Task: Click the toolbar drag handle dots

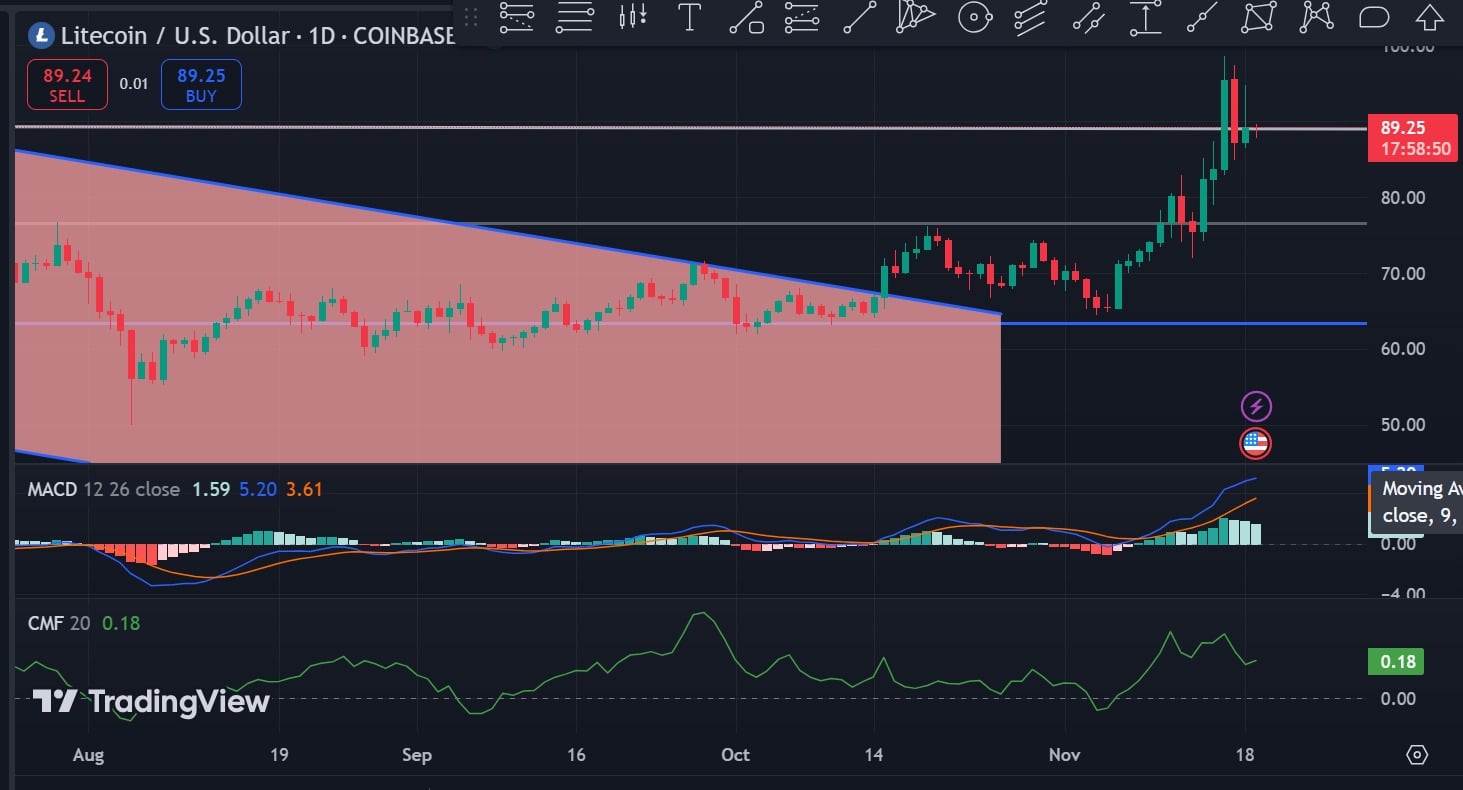Action: [470, 17]
